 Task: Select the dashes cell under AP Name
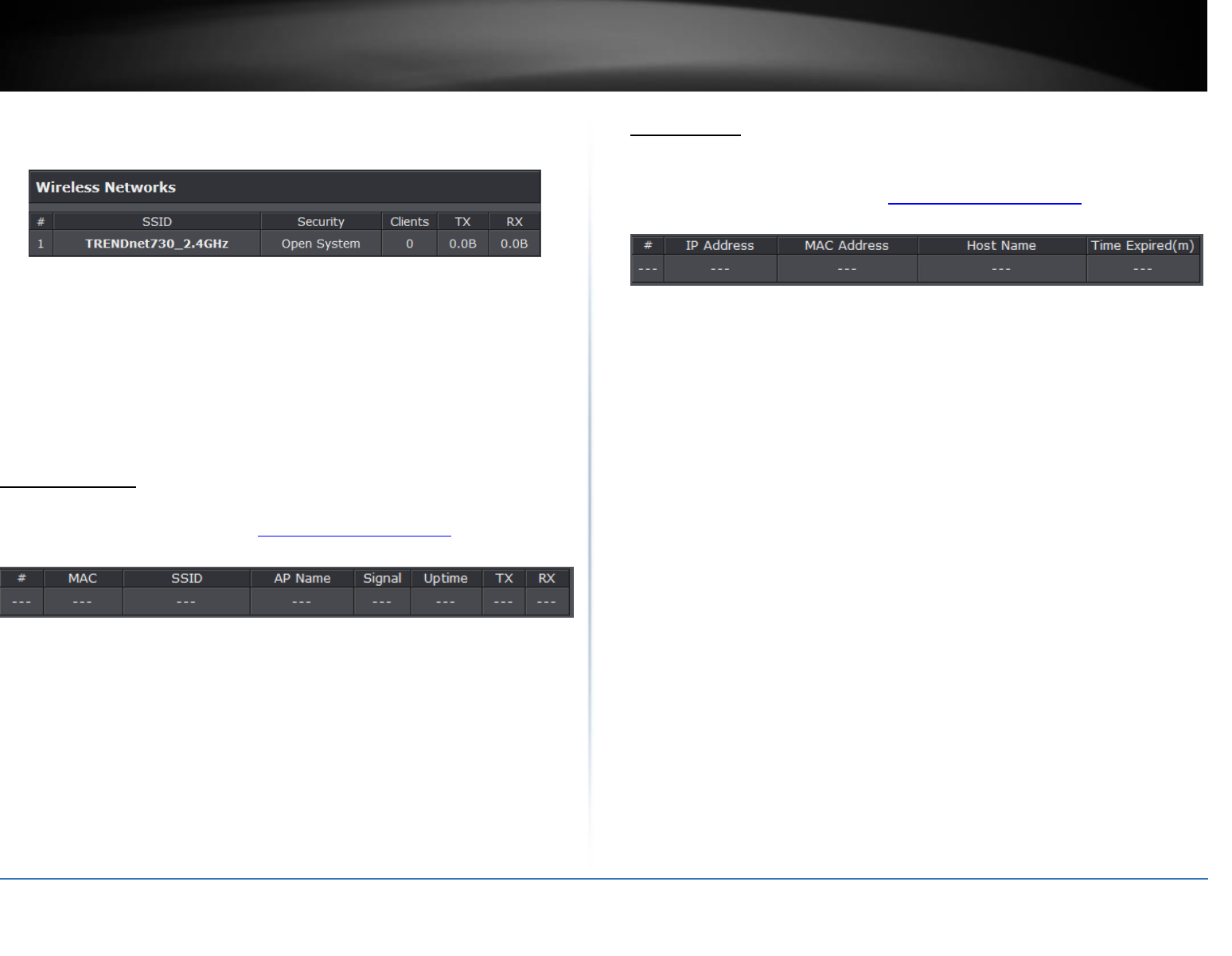(302, 602)
